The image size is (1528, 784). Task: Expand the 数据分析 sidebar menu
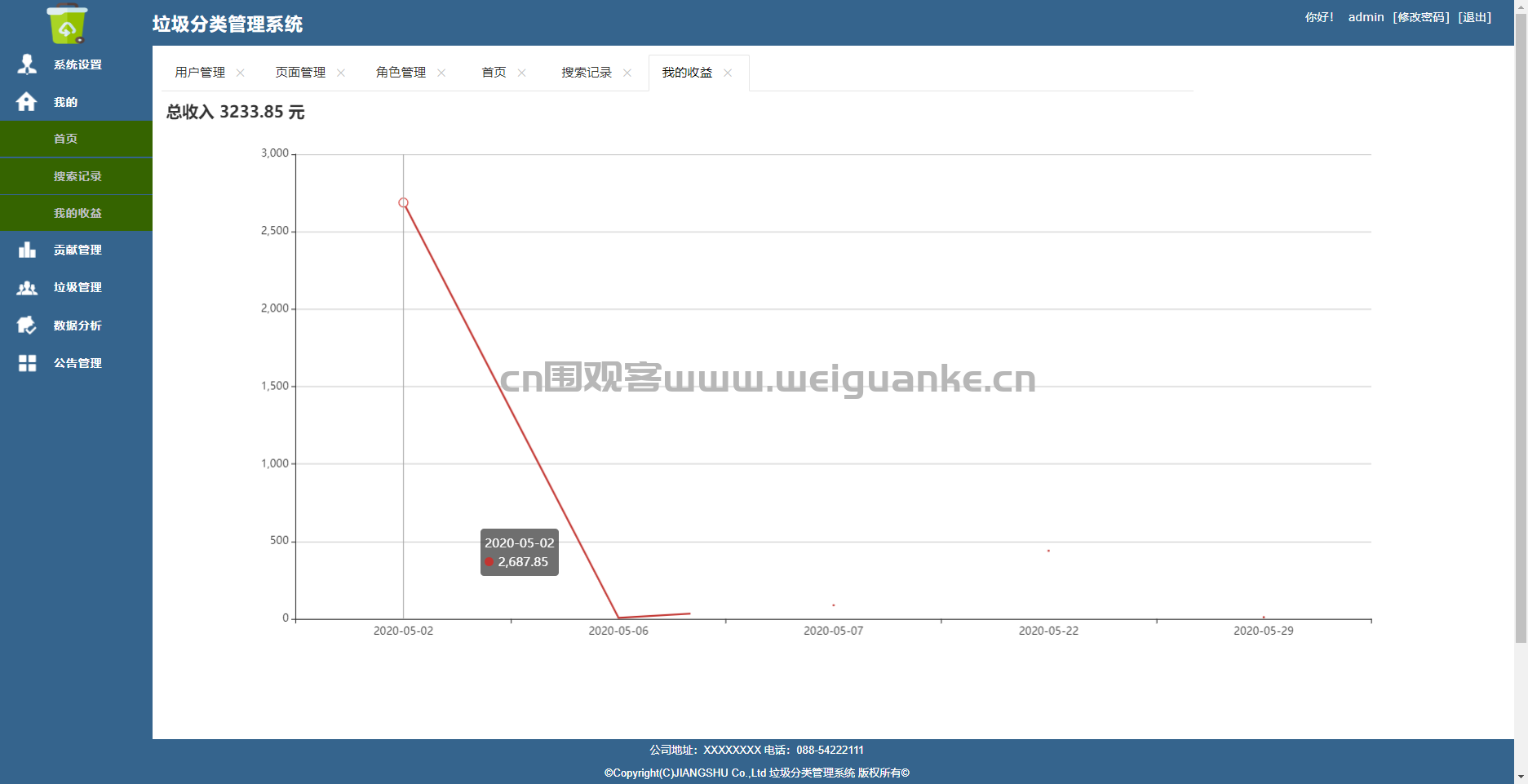click(x=76, y=326)
